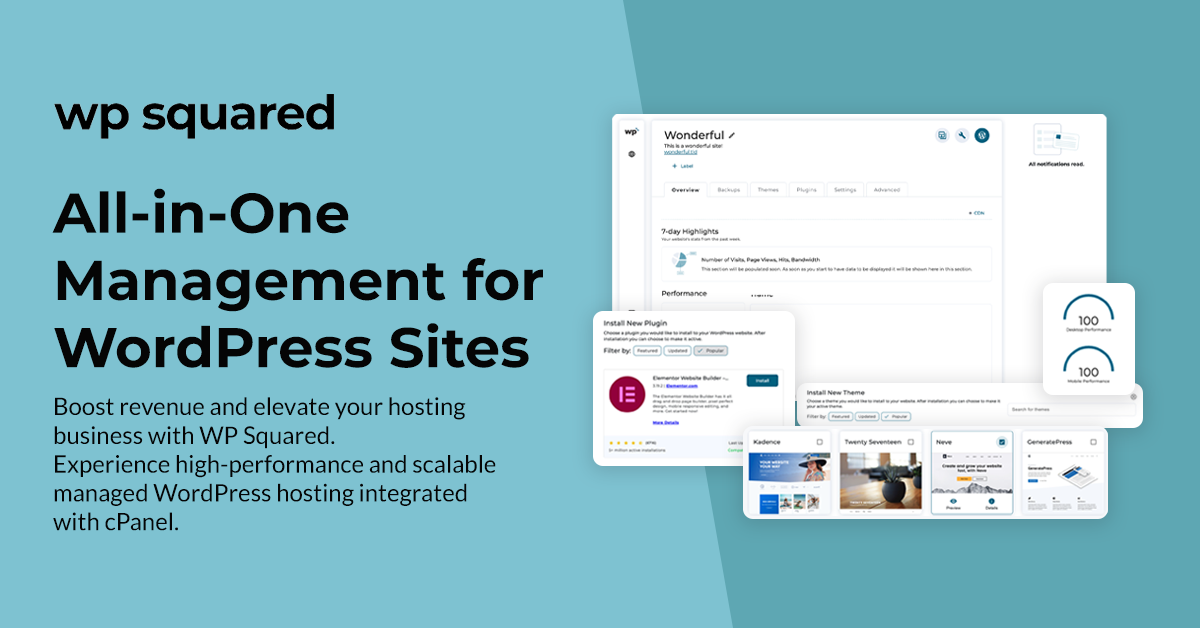Image resolution: width=1200 pixels, height=628 pixels.
Task: Click the wrench tools icon
Action: tap(962, 135)
